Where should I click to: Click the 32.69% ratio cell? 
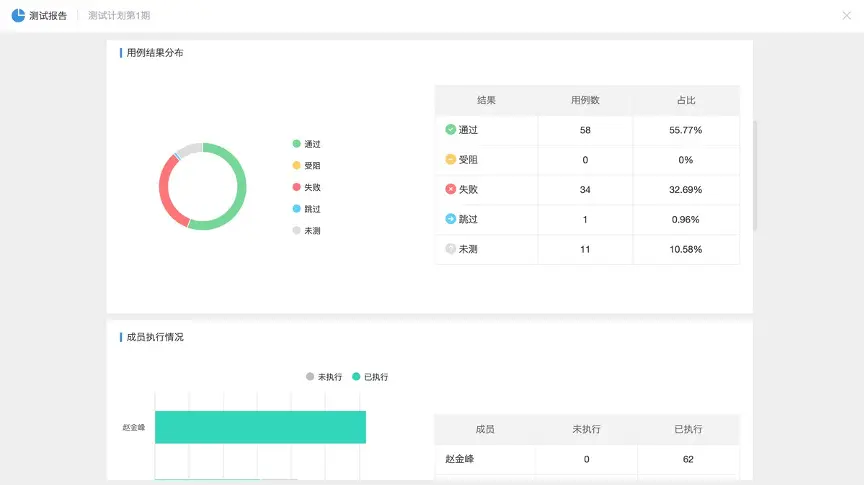pyautogui.click(x=685, y=190)
